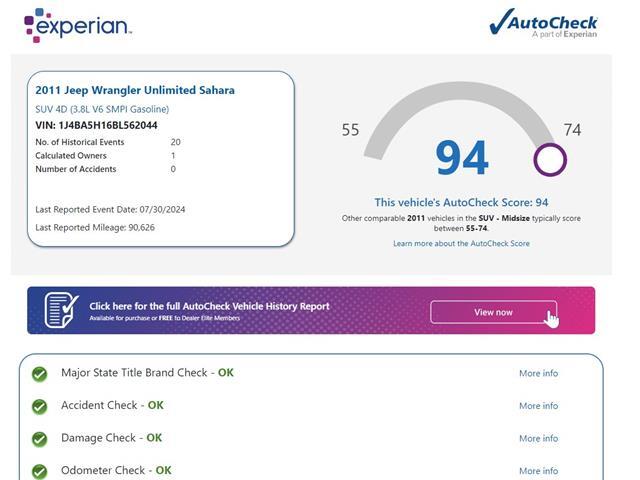Click green check icon for Major State Title Brand
640x480 pixels.
(x=40, y=374)
